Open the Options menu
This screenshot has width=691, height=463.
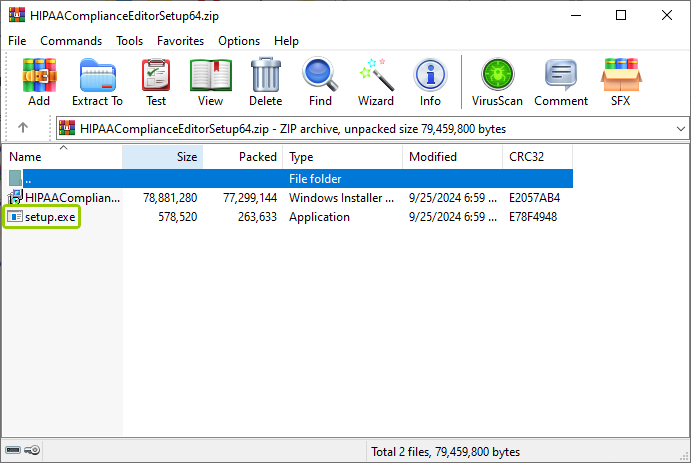[x=239, y=41]
